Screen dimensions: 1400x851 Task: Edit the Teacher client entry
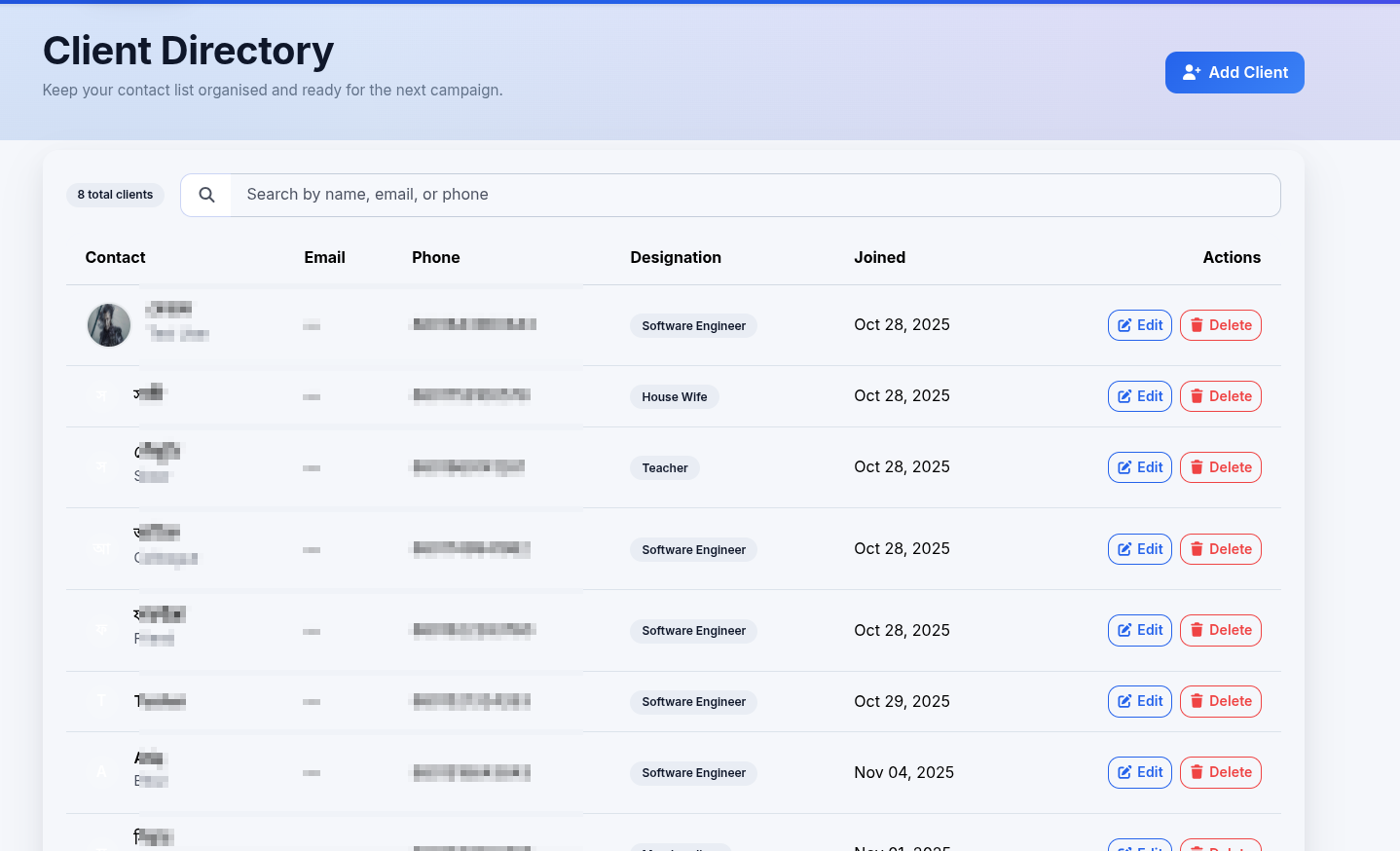click(x=1139, y=467)
